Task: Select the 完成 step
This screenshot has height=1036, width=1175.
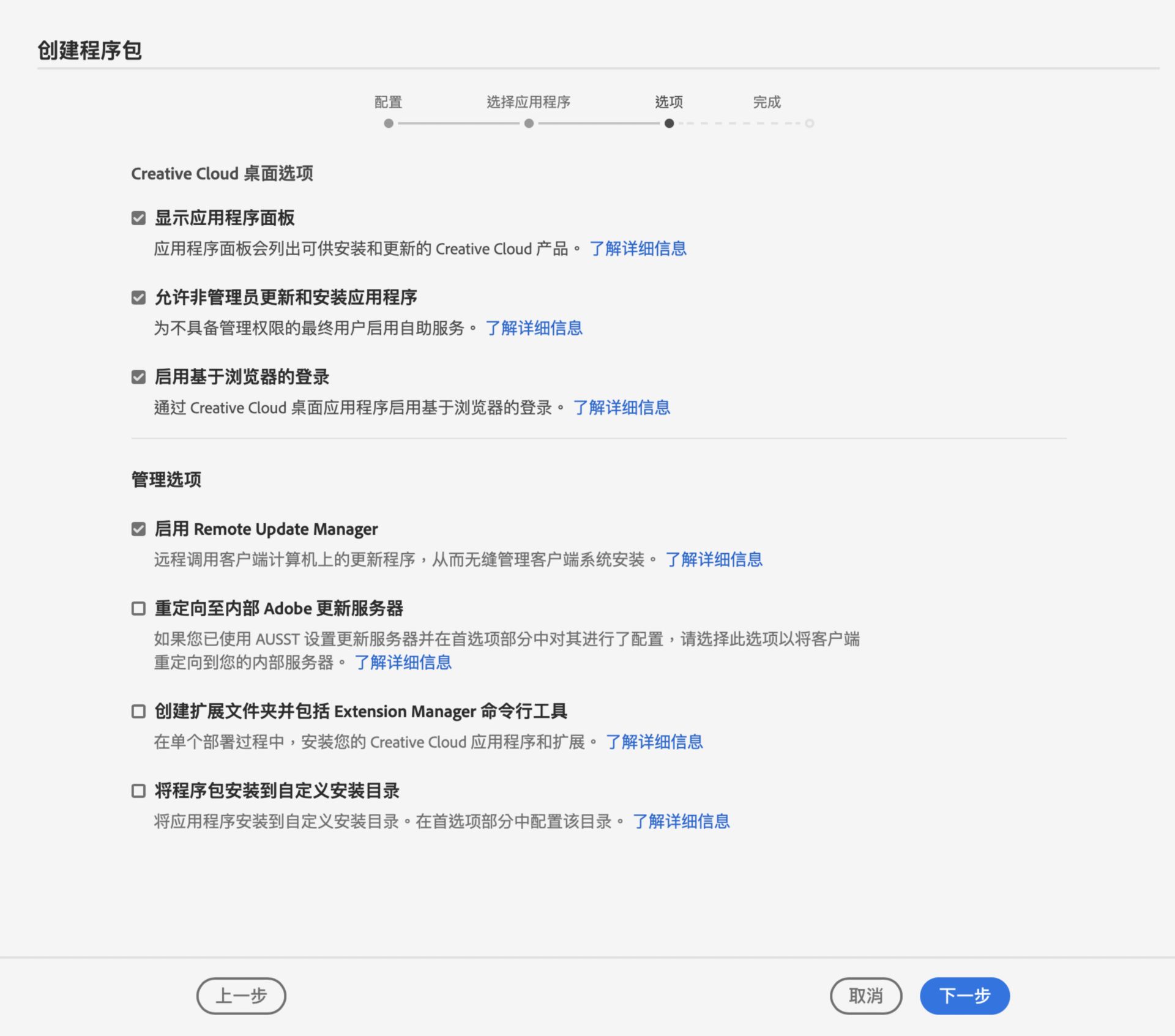Action: point(767,102)
